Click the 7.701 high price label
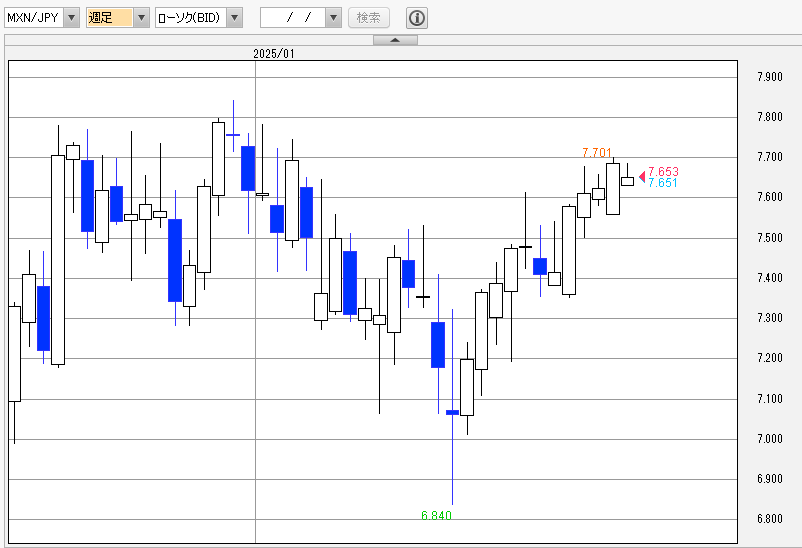 pos(597,152)
